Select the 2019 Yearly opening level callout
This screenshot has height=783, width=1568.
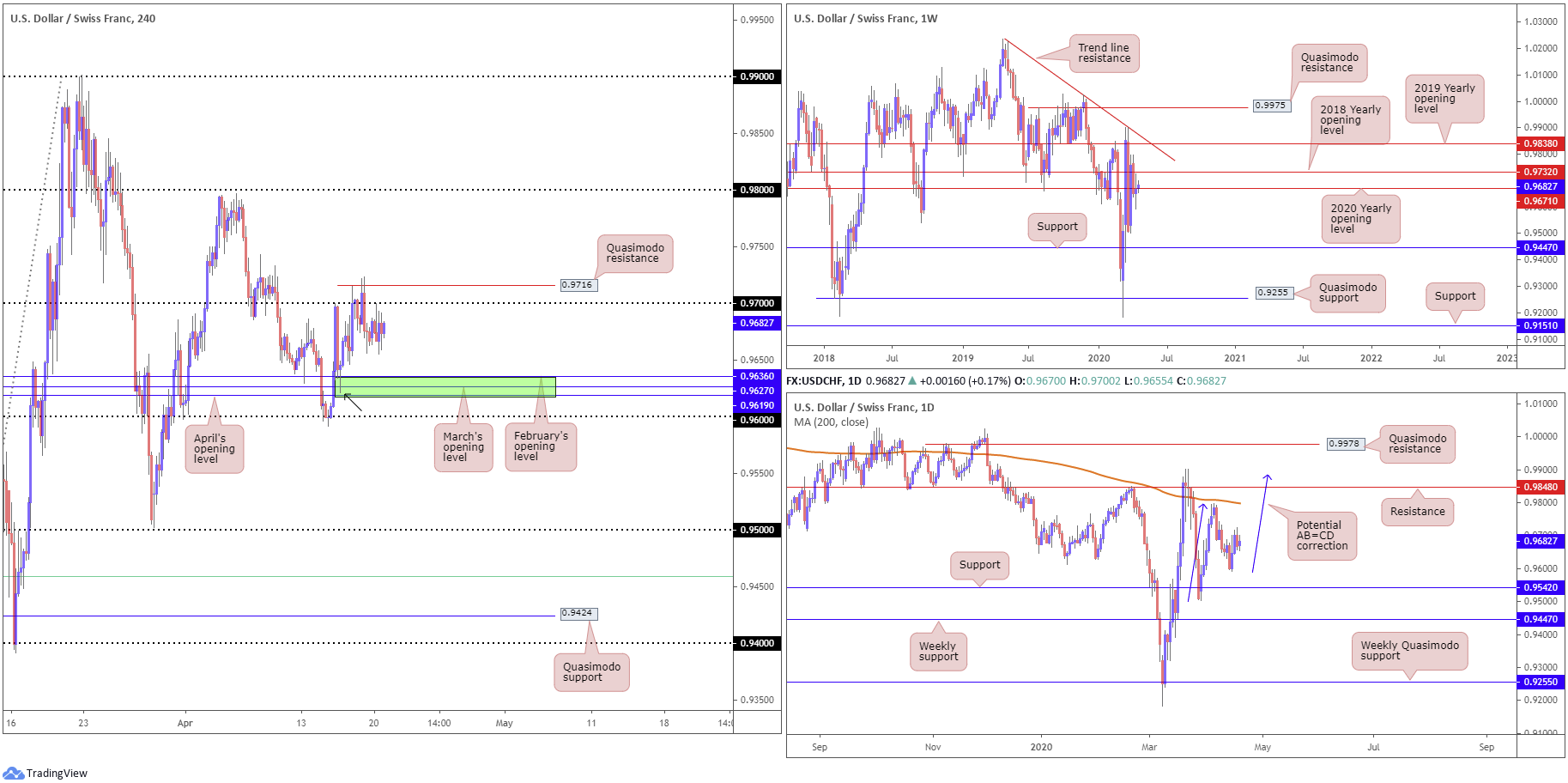1444,98
